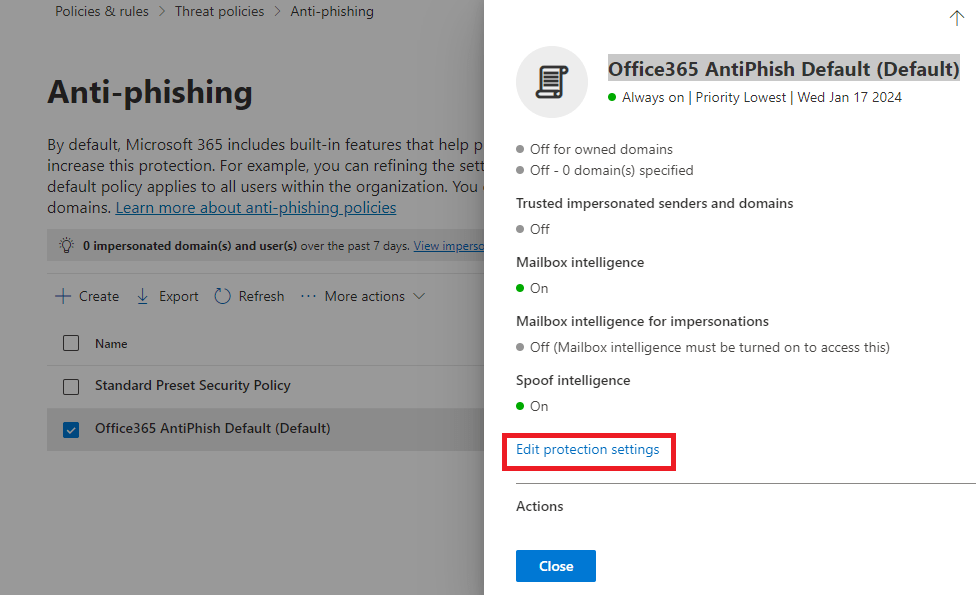Click the circular Refresh icon
The width and height of the screenshot is (976, 595).
coord(223,296)
